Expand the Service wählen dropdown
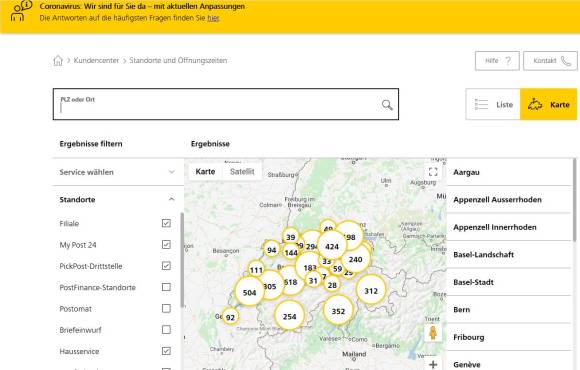The height and width of the screenshot is (370, 580). (118, 172)
